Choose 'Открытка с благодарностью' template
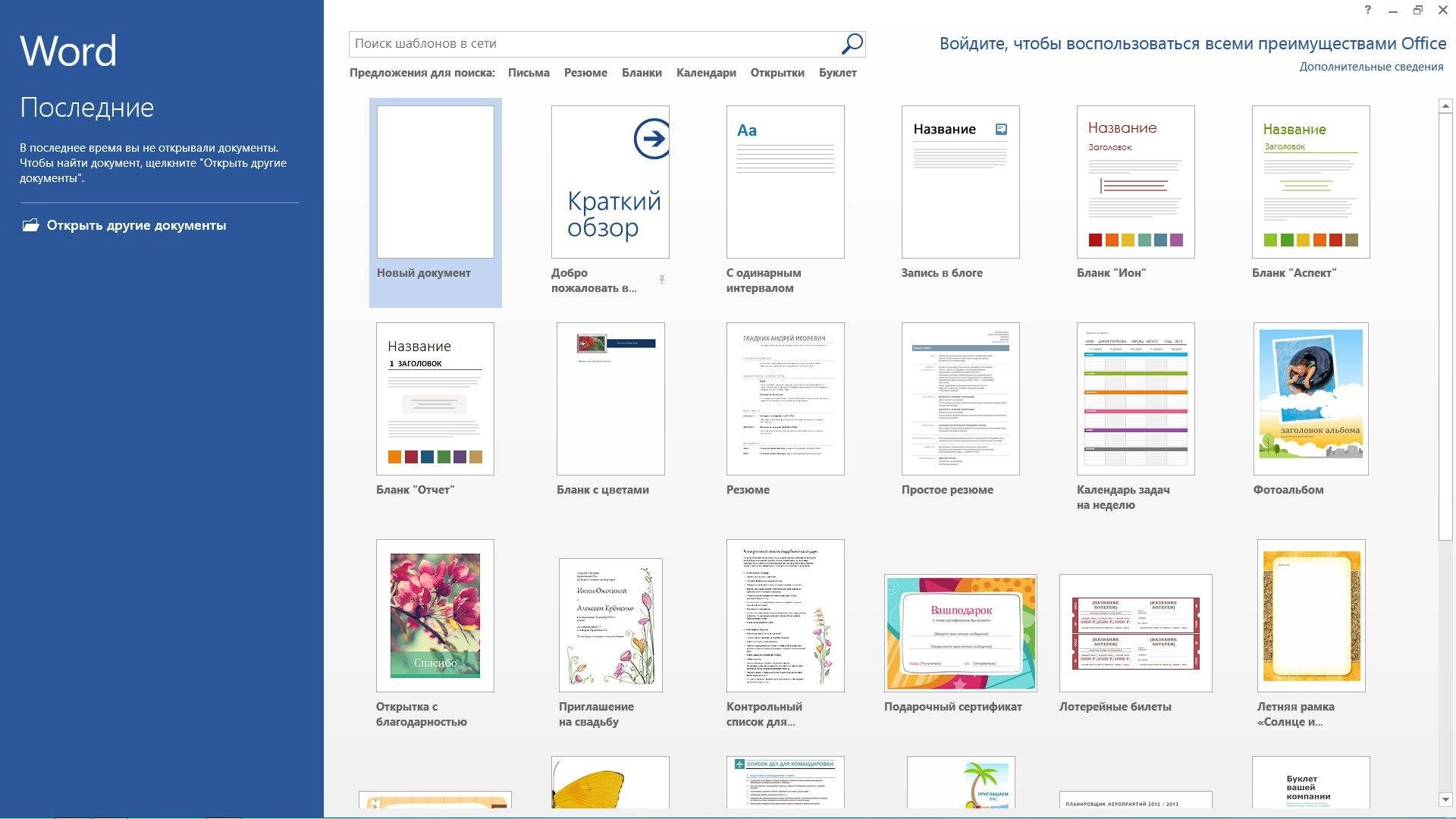 [435, 616]
